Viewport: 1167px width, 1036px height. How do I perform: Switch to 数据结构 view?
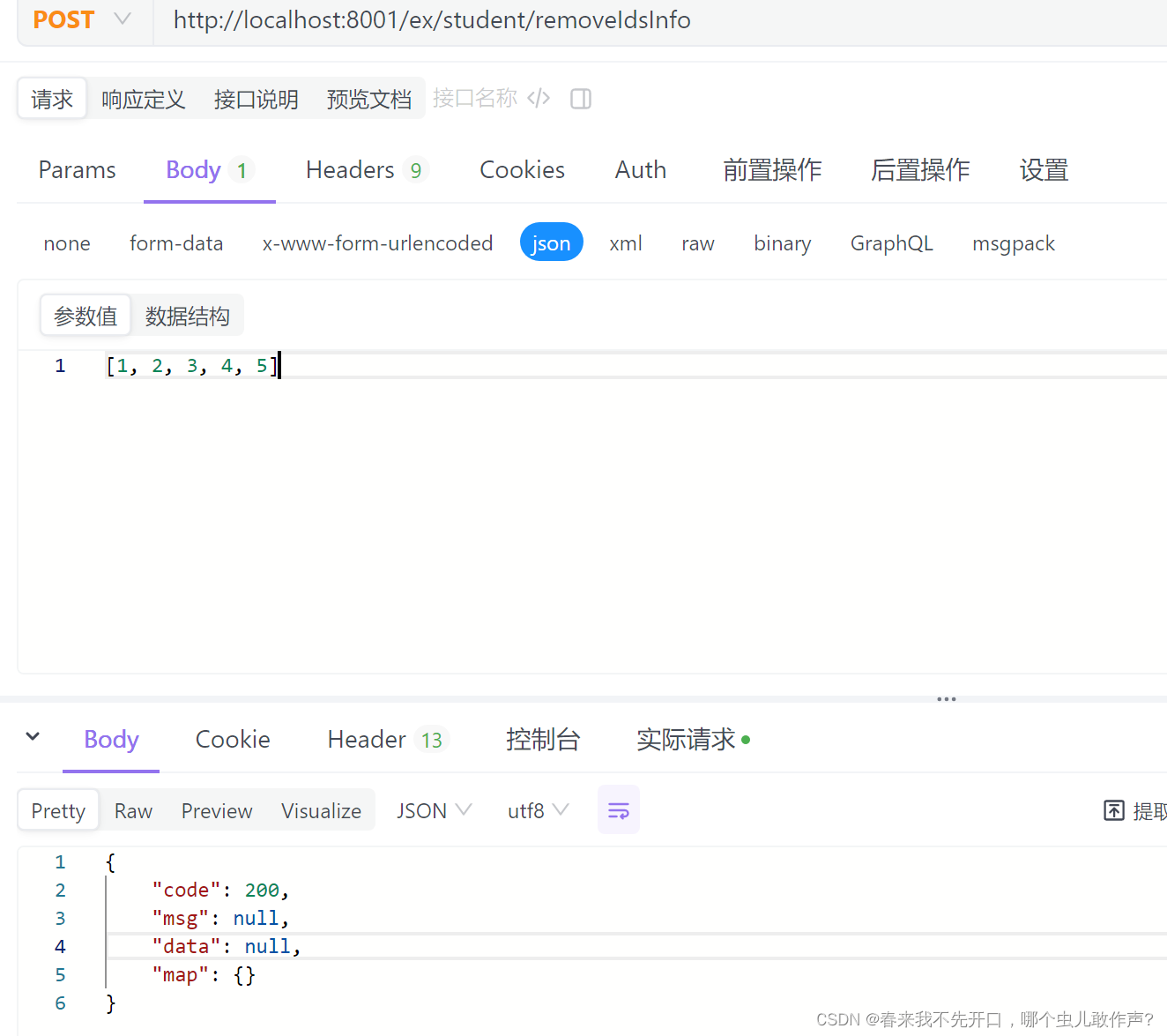pos(188,316)
